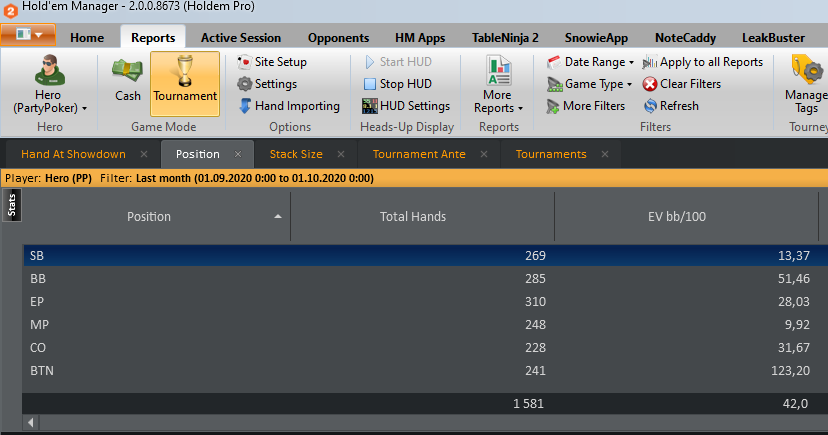The height and width of the screenshot is (435, 828).
Task: Open the HM Apps tab
Action: point(420,38)
